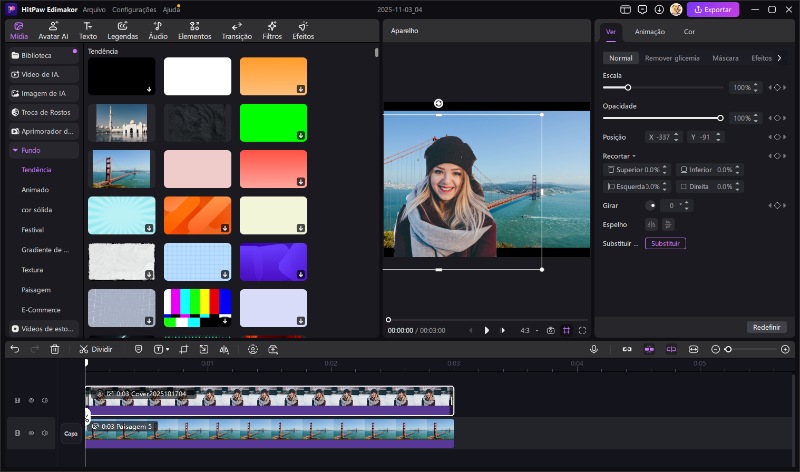Click the Exportar button

[x=713, y=9]
